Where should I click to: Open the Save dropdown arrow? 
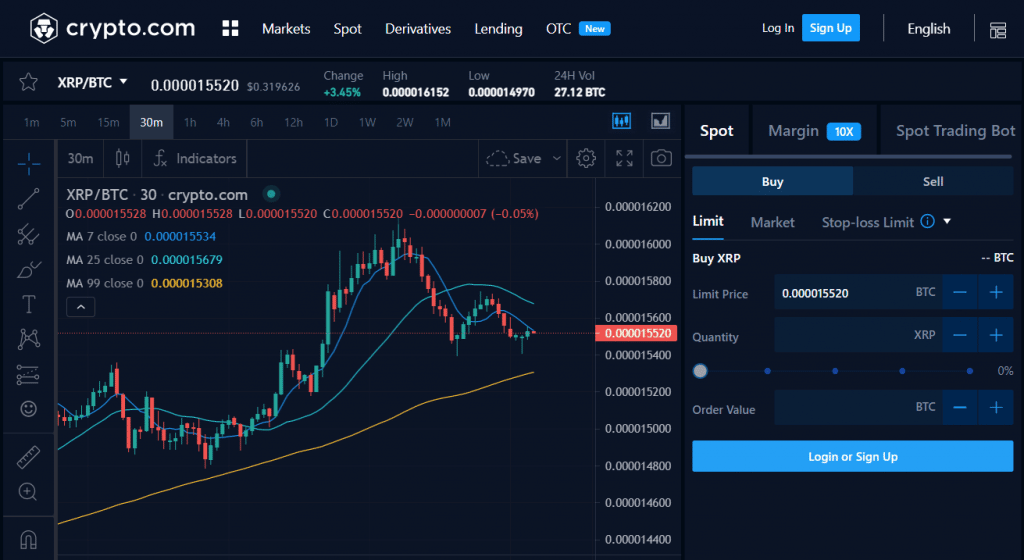click(x=556, y=158)
